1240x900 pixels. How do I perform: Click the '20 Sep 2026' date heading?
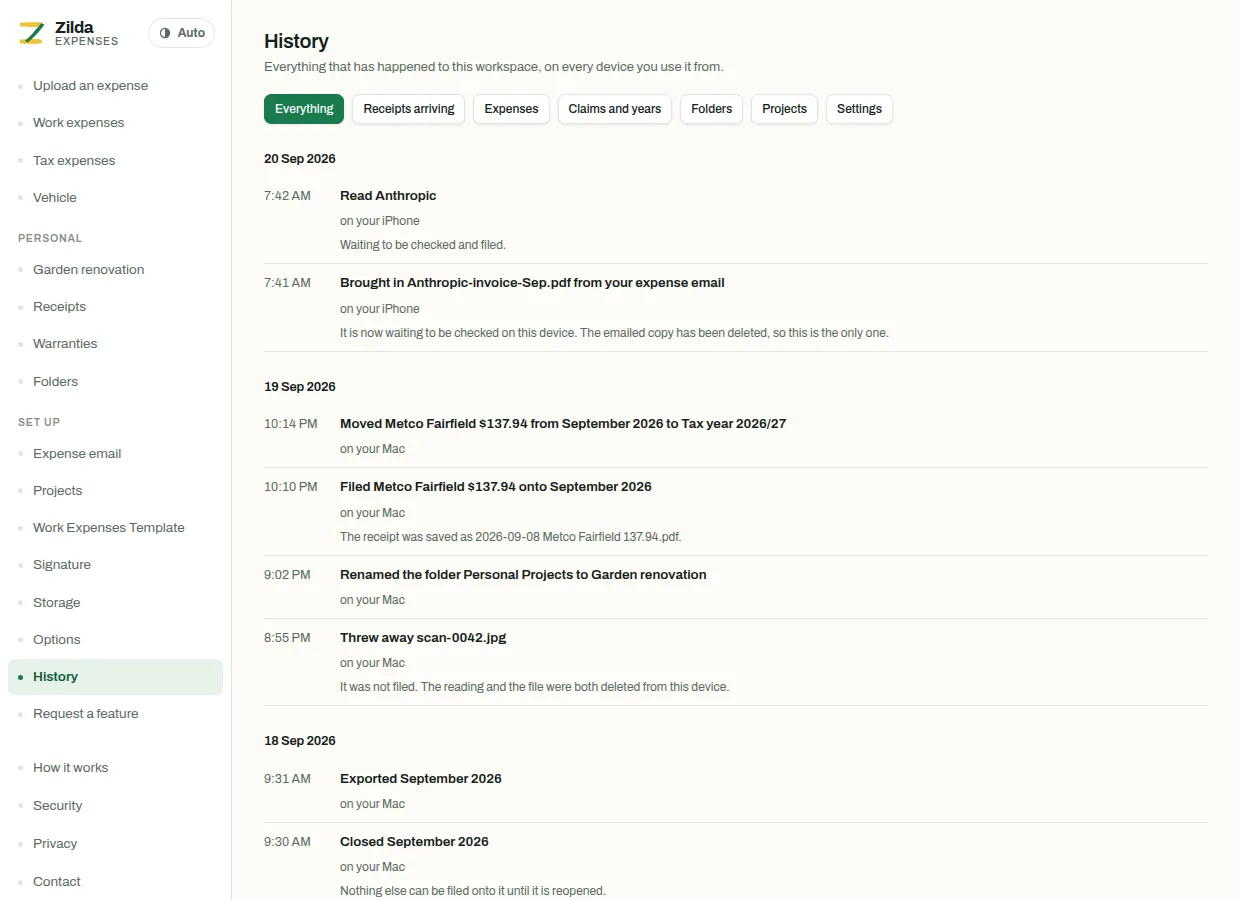[300, 159]
